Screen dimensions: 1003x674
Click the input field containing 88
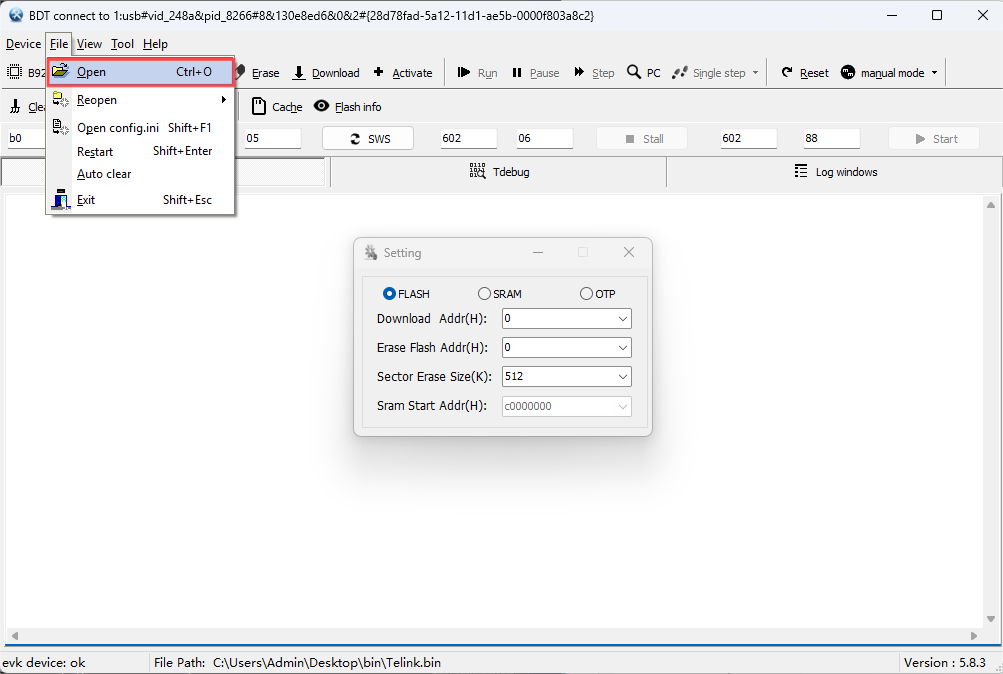pos(832,138)
